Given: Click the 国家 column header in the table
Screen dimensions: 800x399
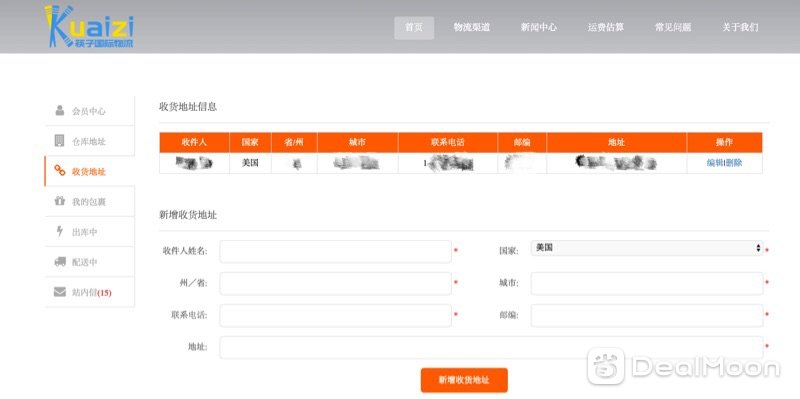Looking at the screenshot, I should tap(250, 142).
